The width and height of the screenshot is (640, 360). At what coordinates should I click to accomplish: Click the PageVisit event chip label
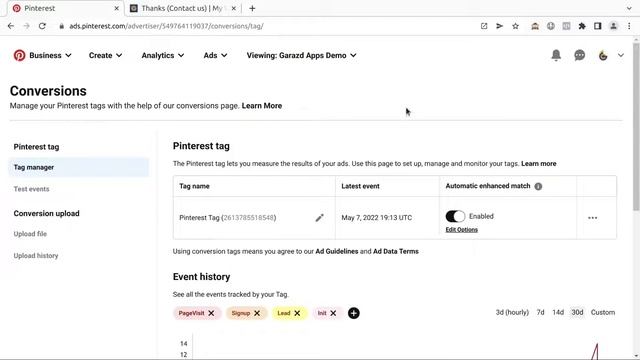pyautogui.click(x=191, y=313)
